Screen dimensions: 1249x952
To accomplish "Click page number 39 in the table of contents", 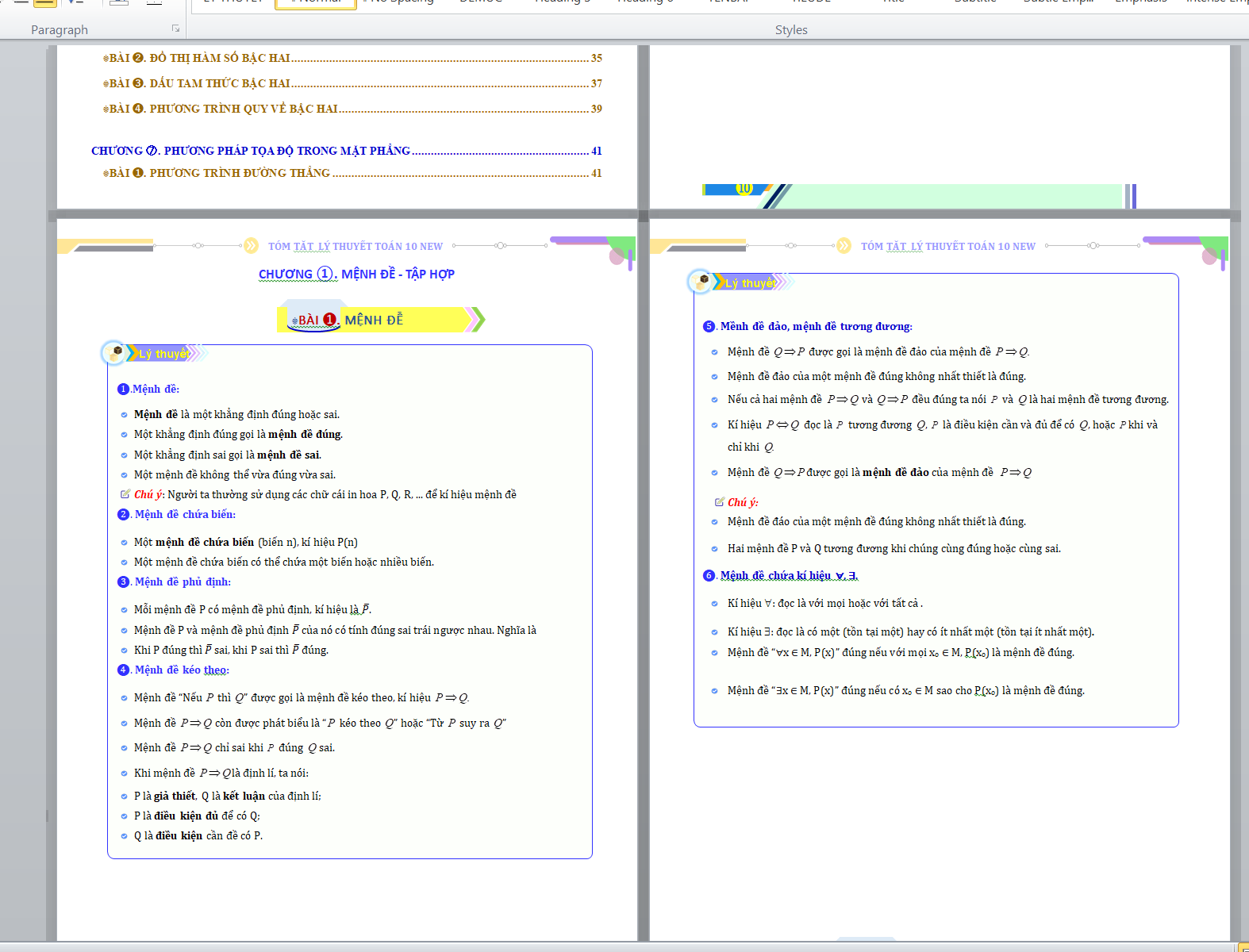I will (x=597, y=109).
